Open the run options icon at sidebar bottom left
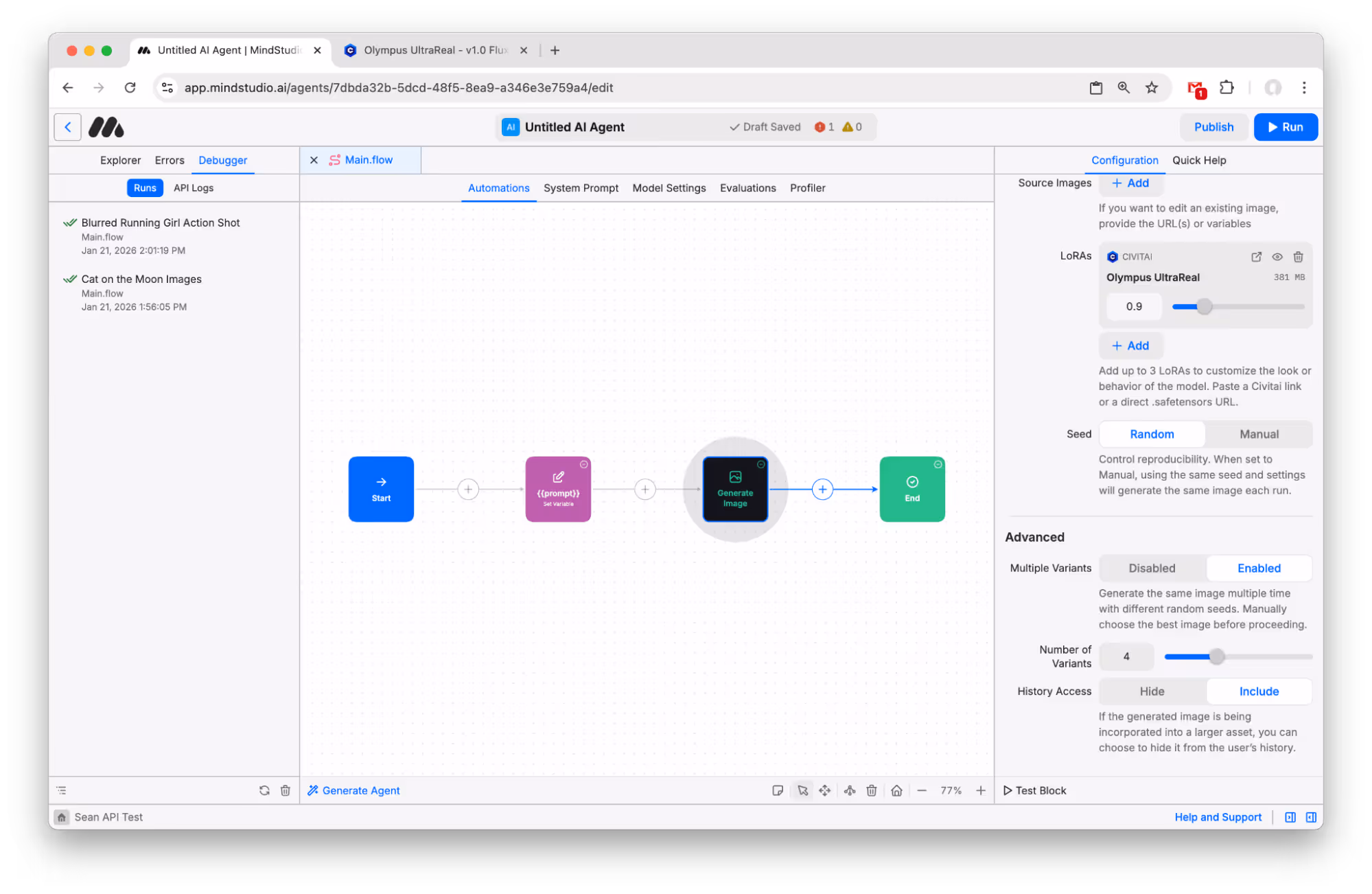 click(x=60, y=790)
